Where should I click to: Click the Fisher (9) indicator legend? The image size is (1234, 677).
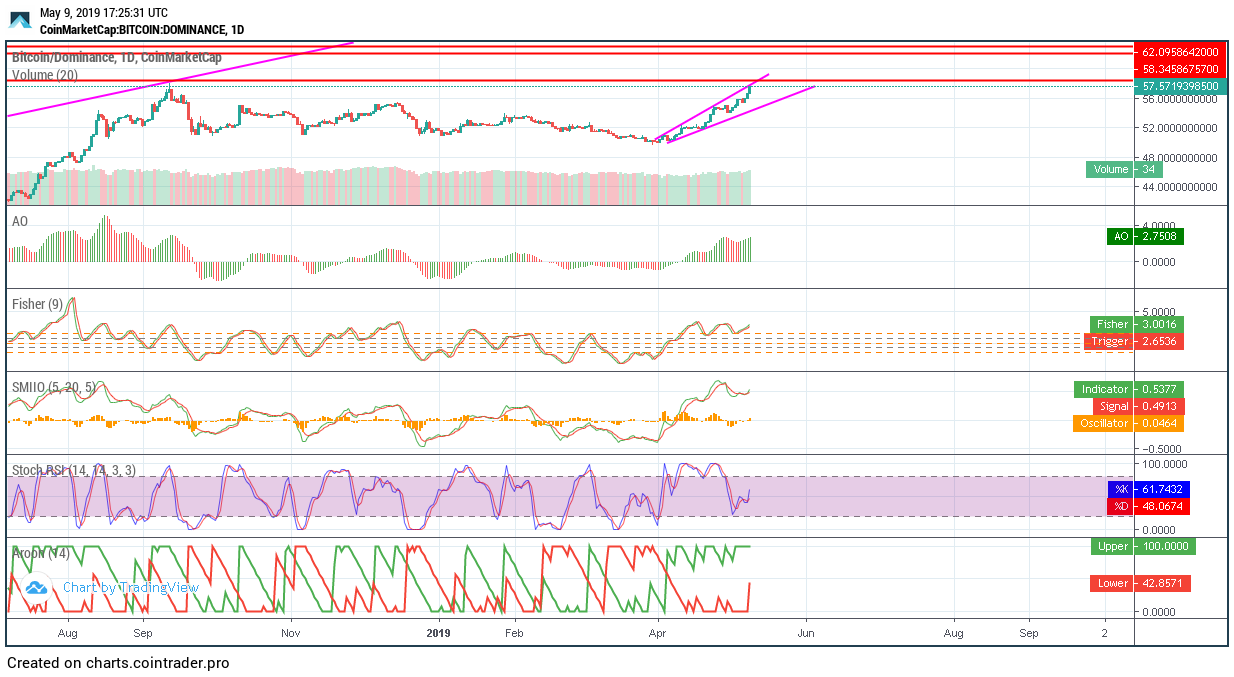(38, 304)
